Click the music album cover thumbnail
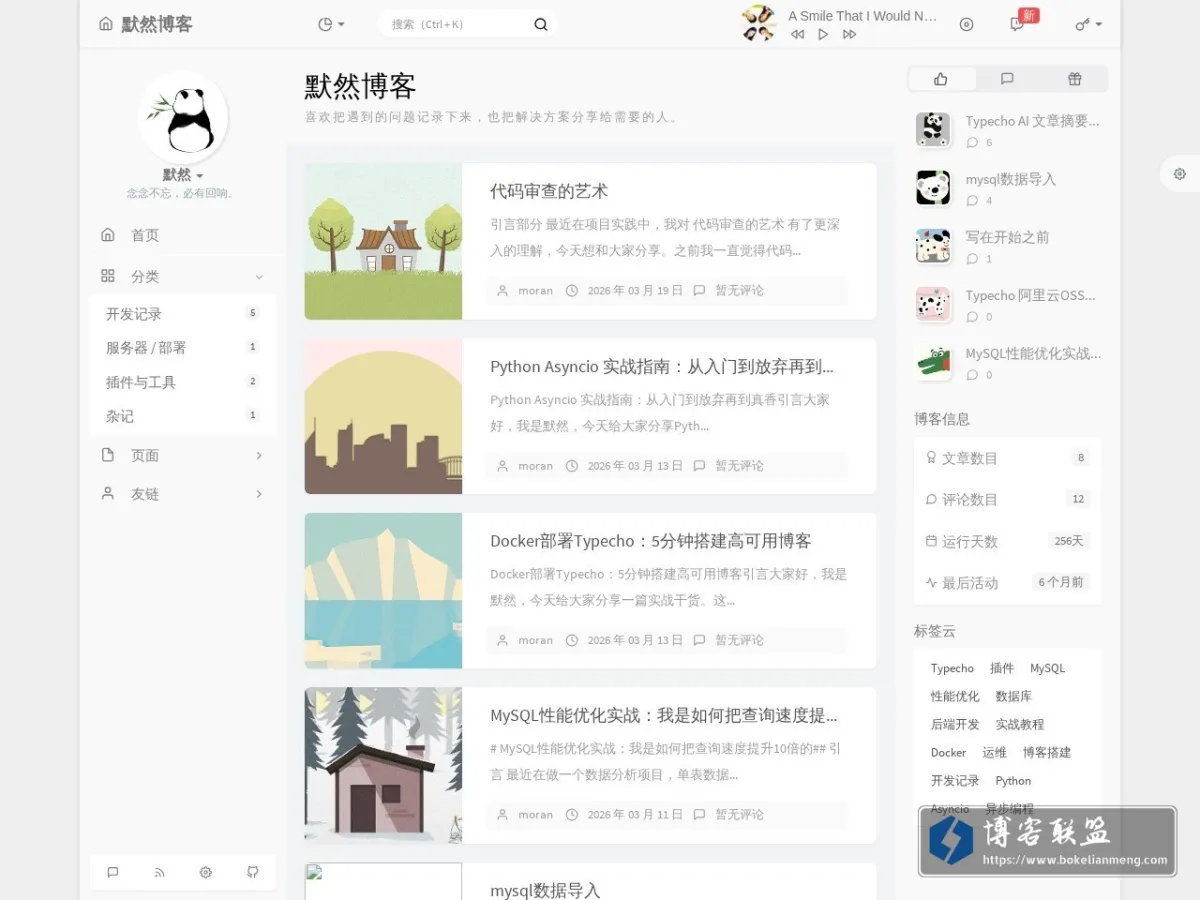 tap(759, 23)
